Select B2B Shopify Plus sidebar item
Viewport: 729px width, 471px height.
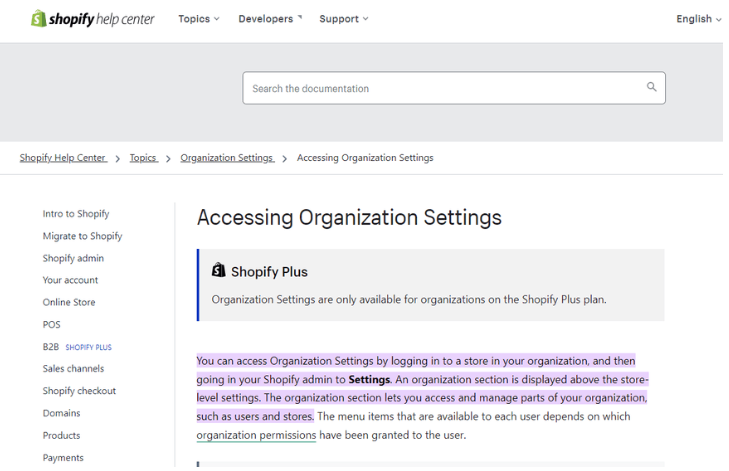pos(76,347)
